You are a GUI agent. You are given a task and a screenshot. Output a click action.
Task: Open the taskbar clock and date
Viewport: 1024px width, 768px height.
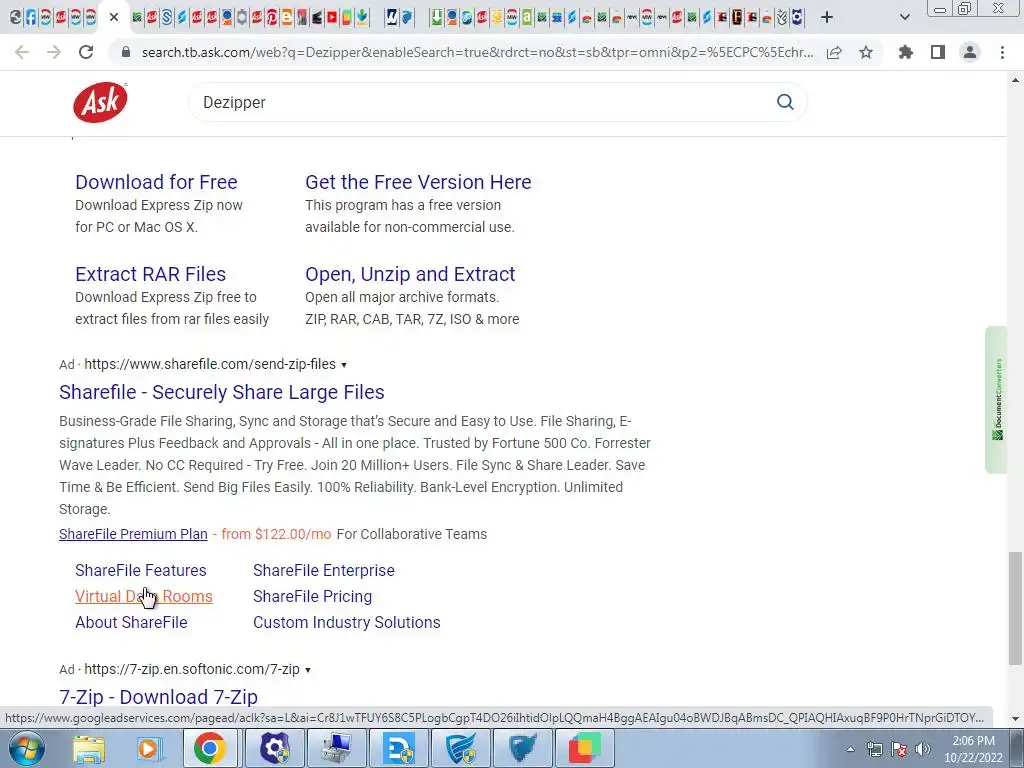(x=973, y=749)
